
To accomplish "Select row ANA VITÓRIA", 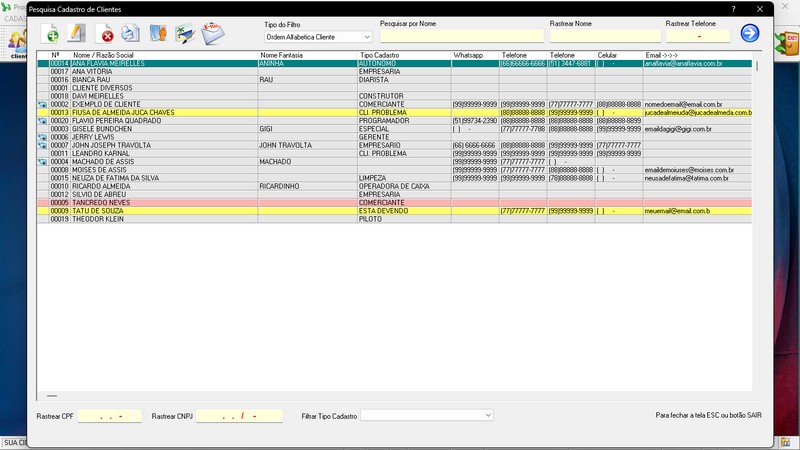I will tap(394, 72).
